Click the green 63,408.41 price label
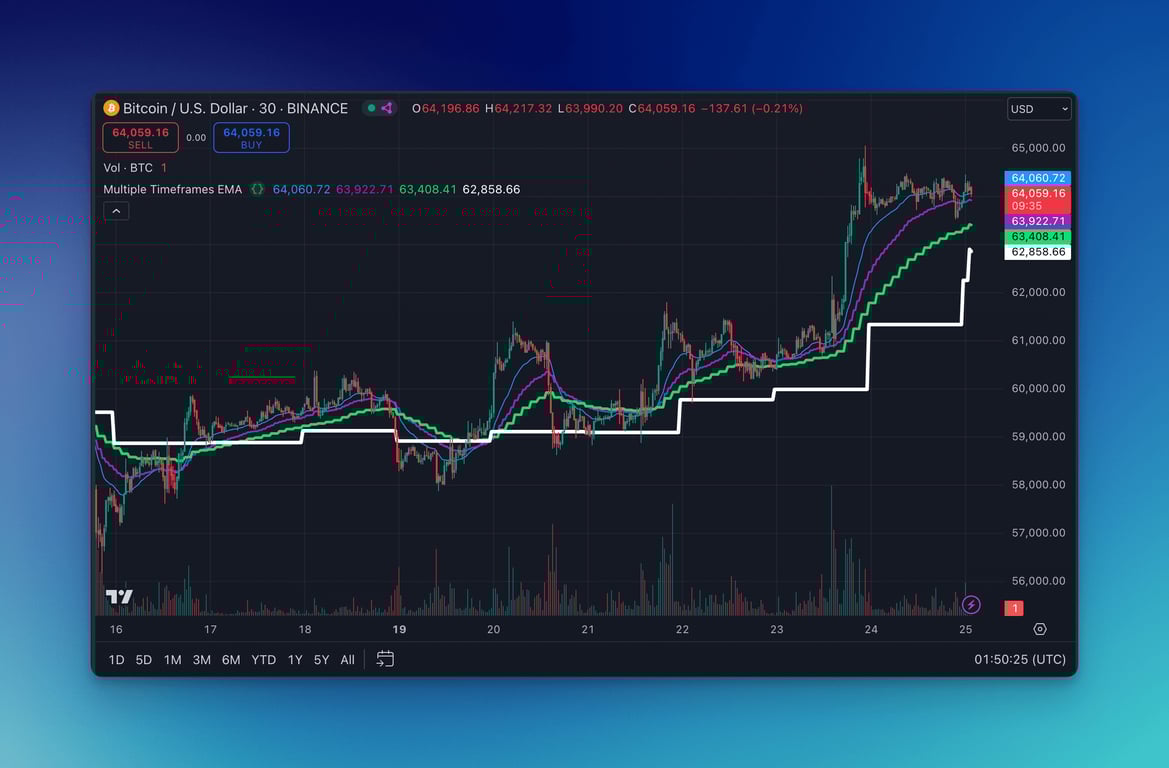The width and height of the screenshot is (1169, 768). point(1037,237)
